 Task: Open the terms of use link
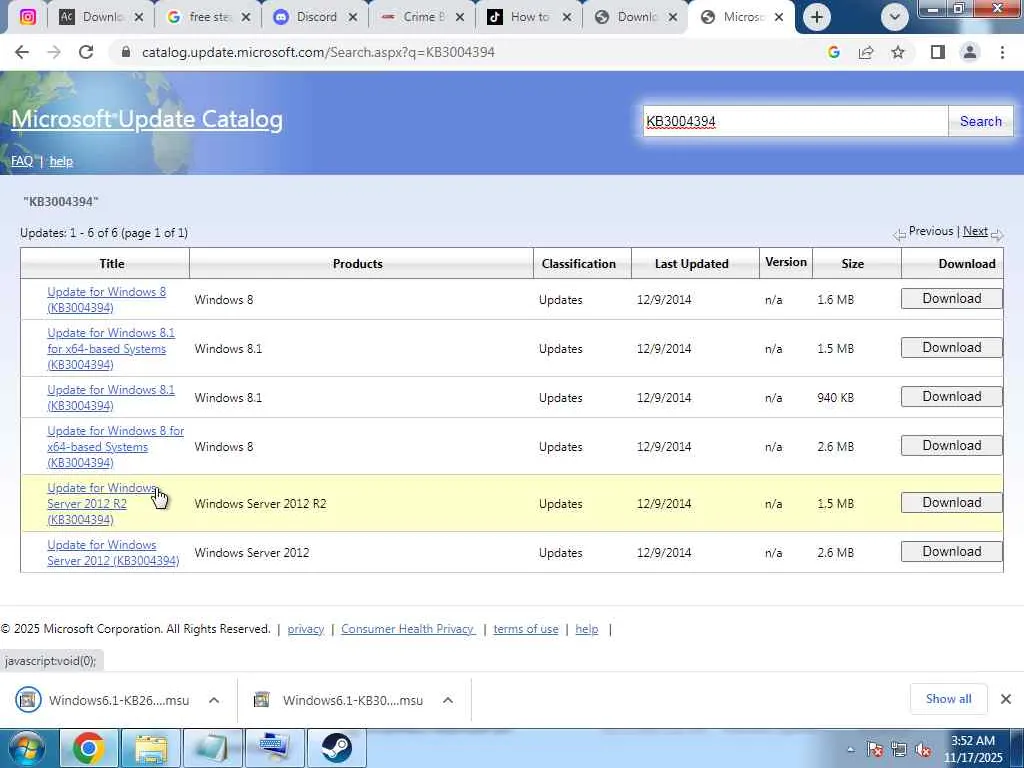coord(526,629)
